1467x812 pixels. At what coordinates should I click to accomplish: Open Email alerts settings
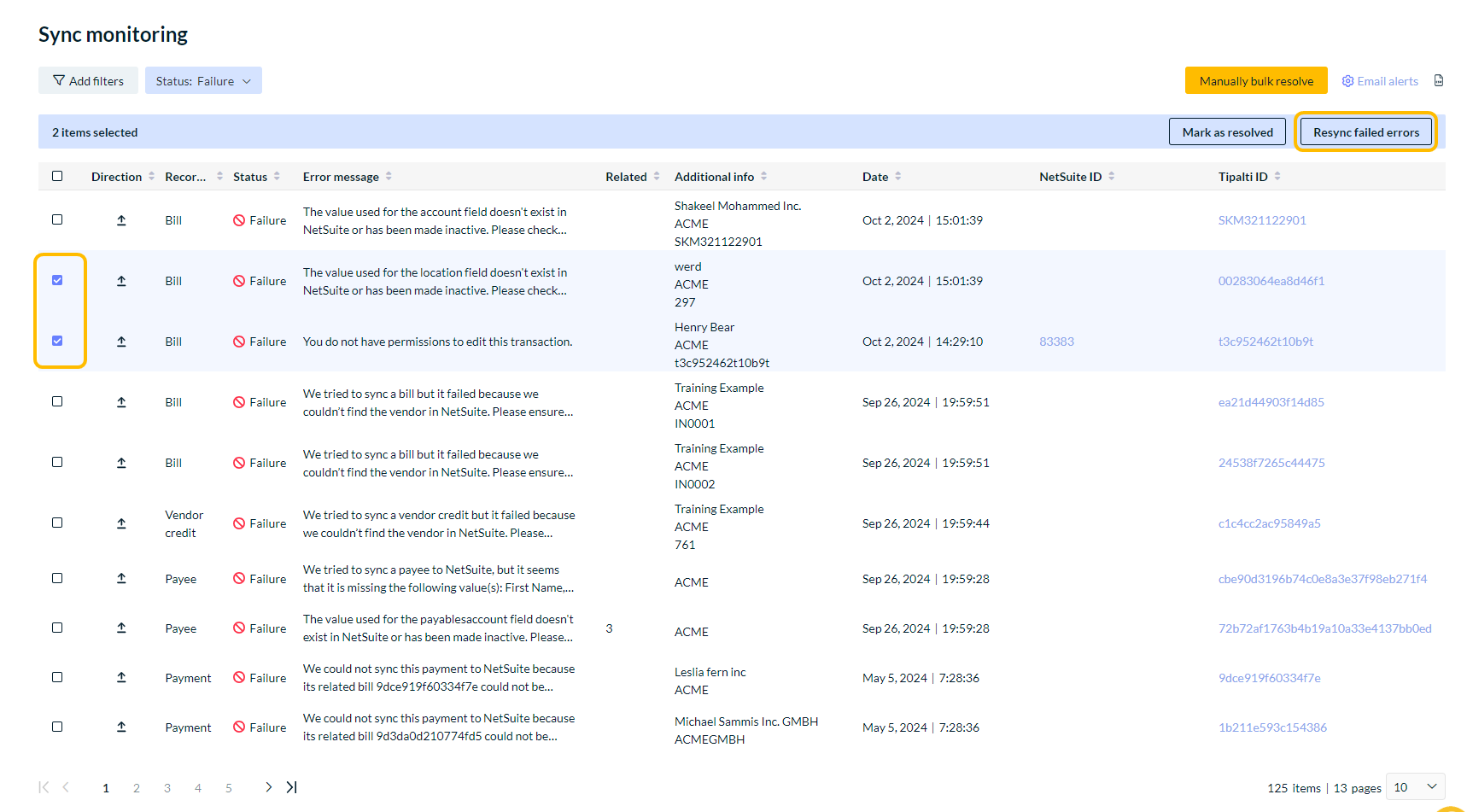pos(1379,80)
